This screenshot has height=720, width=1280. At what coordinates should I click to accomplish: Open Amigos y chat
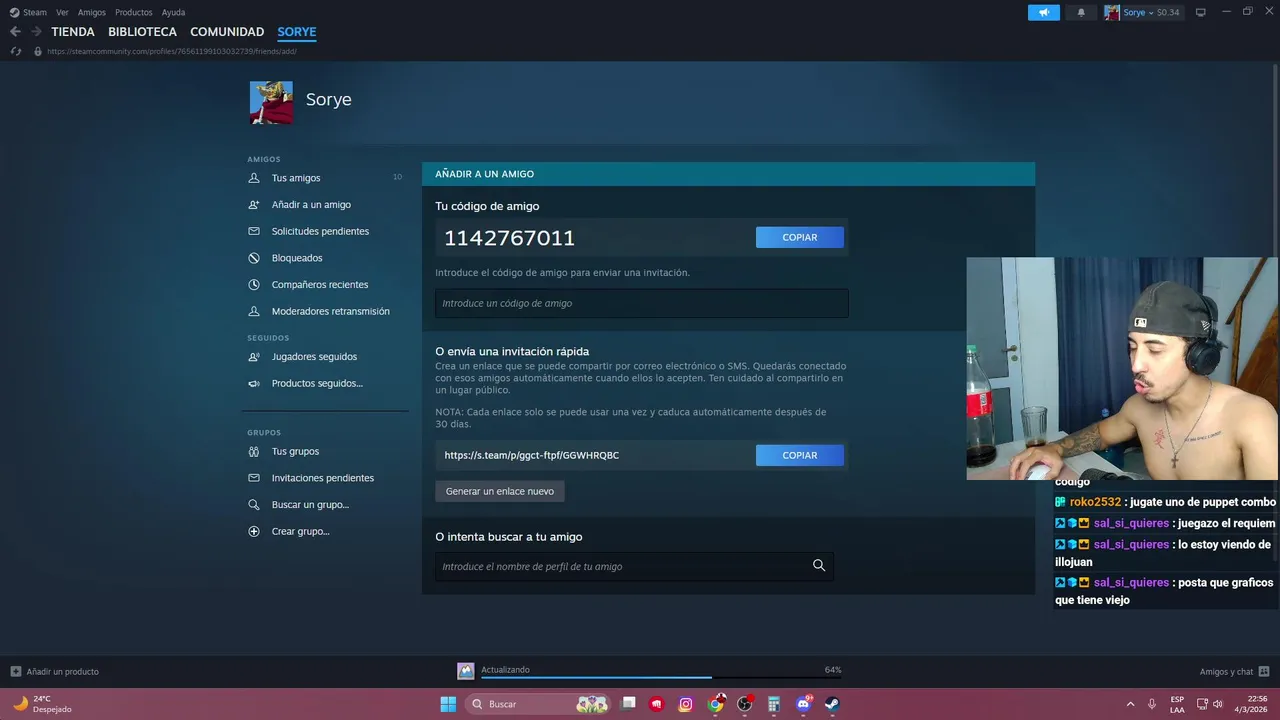pos(1235,671)
